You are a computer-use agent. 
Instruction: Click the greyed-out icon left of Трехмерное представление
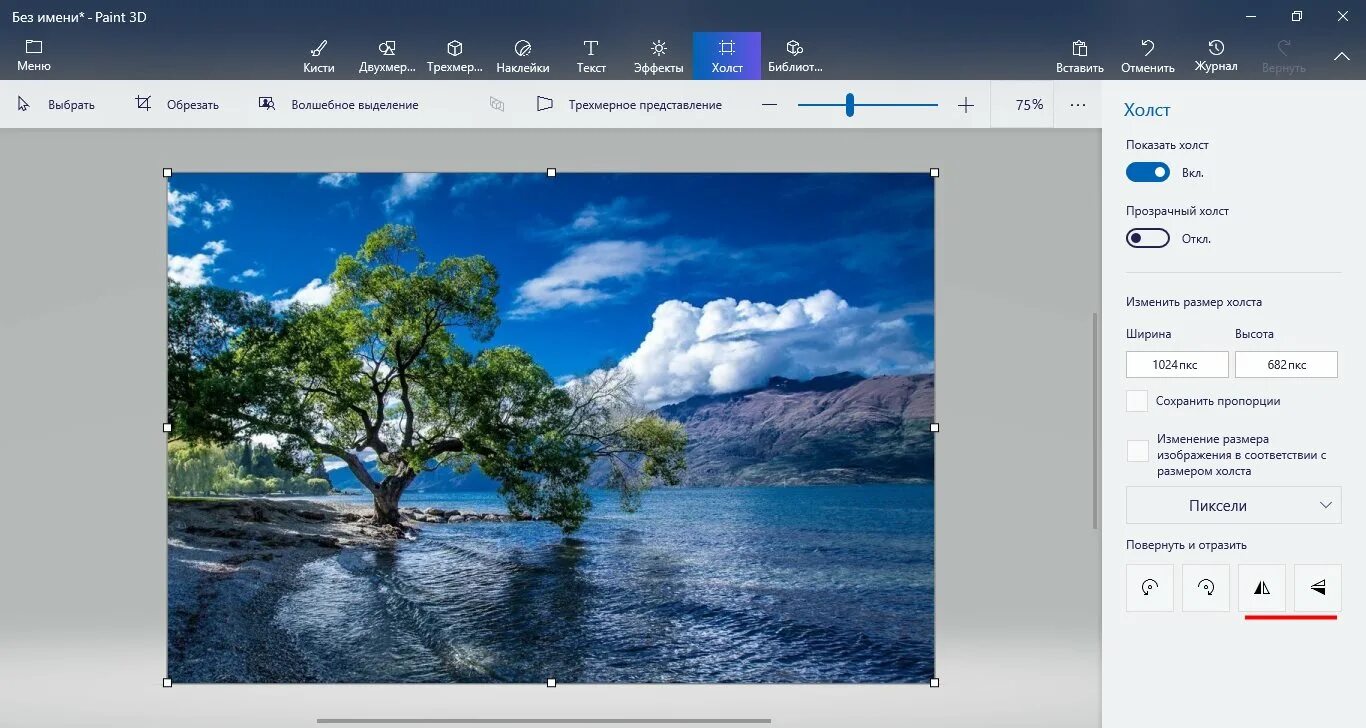coord(497,104)
